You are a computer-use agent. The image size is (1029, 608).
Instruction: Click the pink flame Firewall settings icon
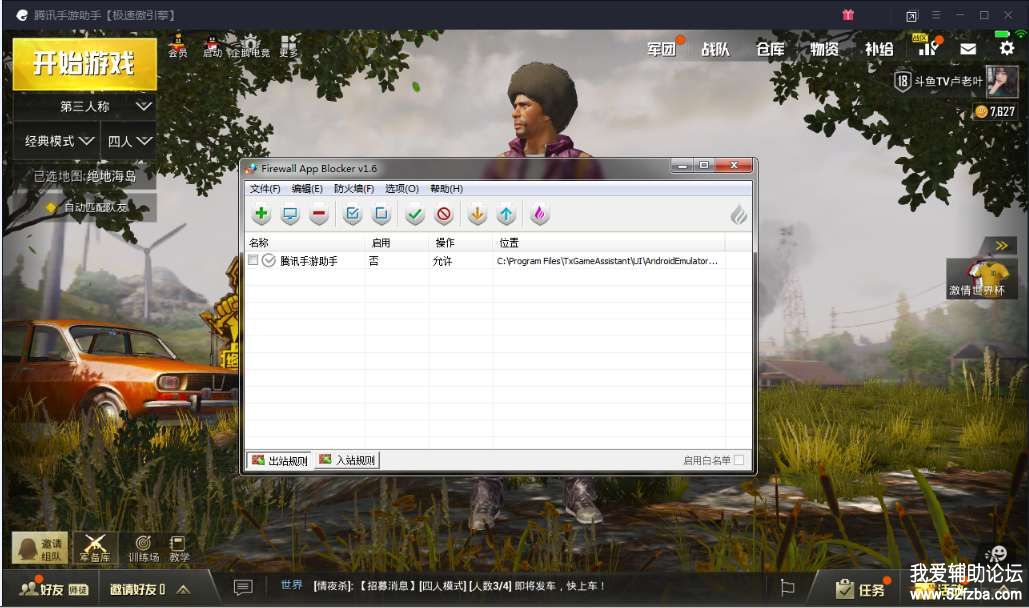point(539,214)
